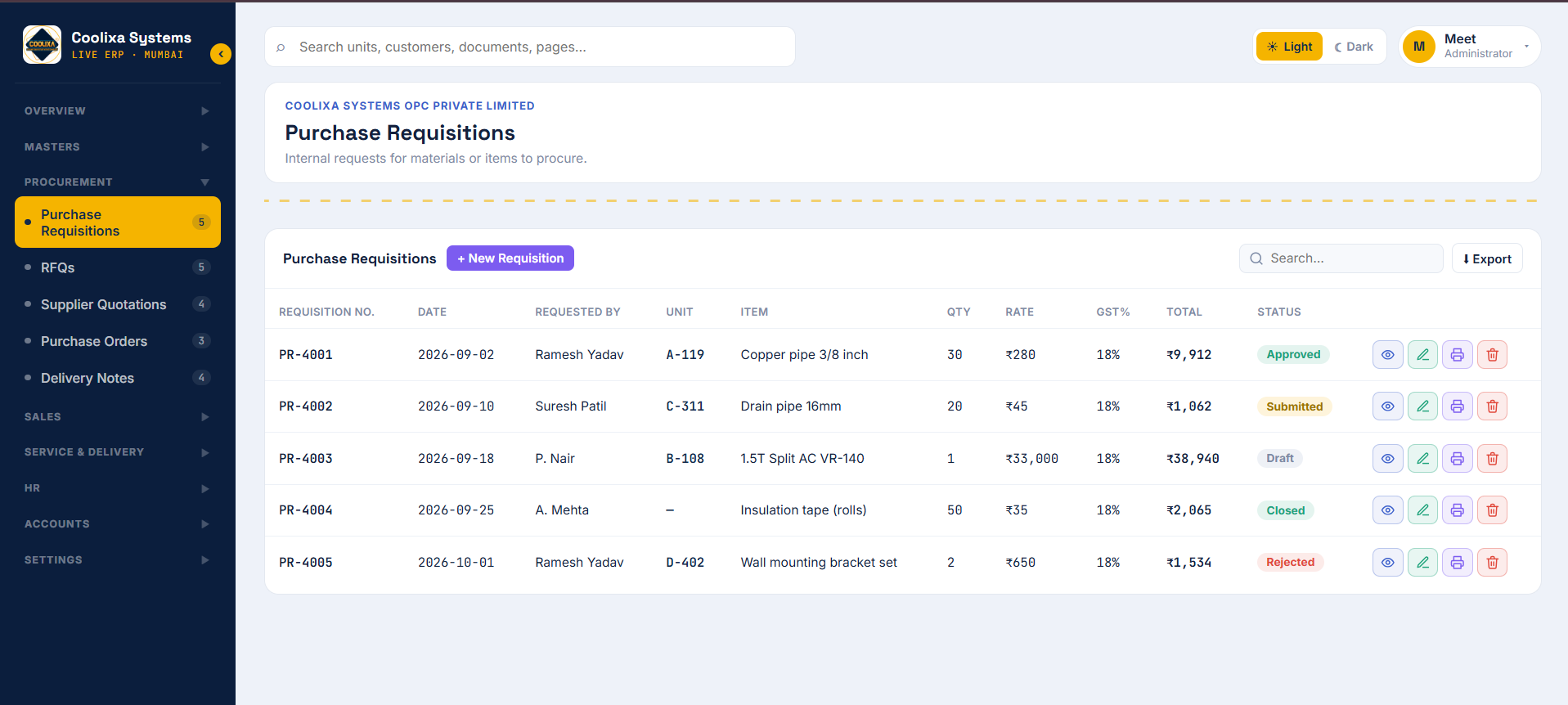Go to Purchase Orders
This screenshot has width=1568, height=705.
[x=118, y=341]
